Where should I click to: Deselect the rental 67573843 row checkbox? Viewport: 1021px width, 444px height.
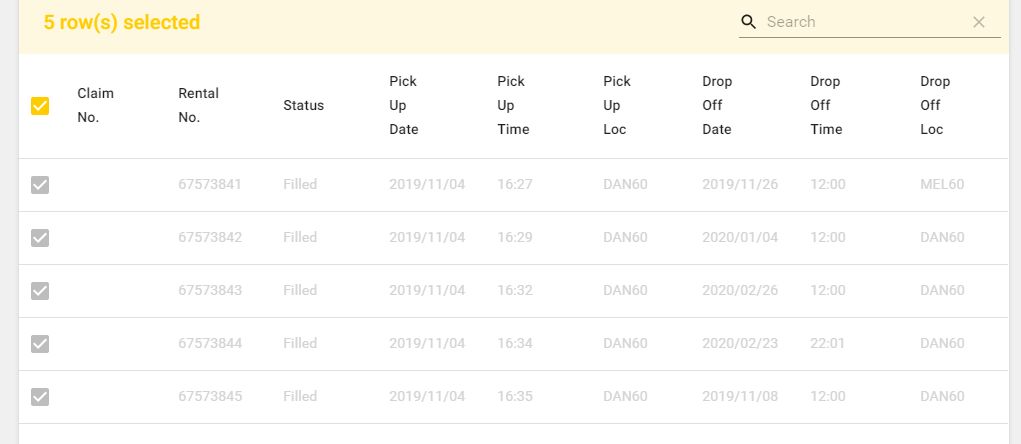point(40,291)
